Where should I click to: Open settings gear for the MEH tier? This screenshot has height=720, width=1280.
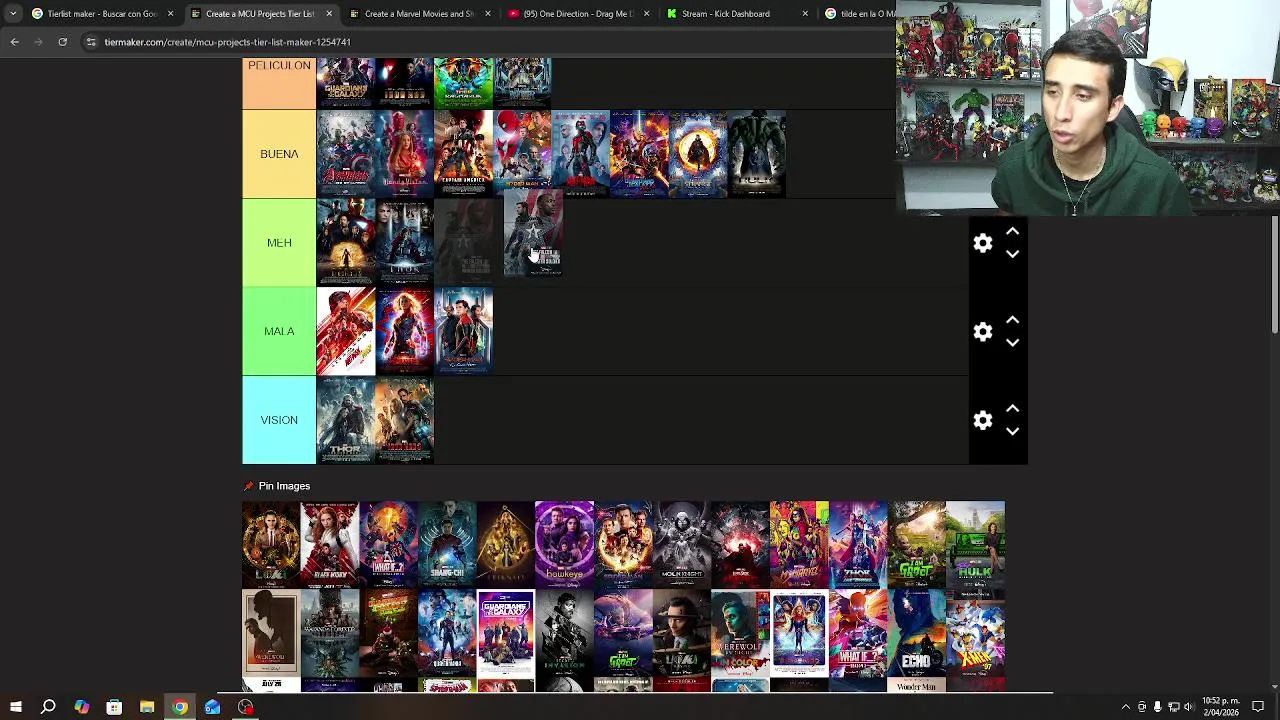(x=983, y=243)
